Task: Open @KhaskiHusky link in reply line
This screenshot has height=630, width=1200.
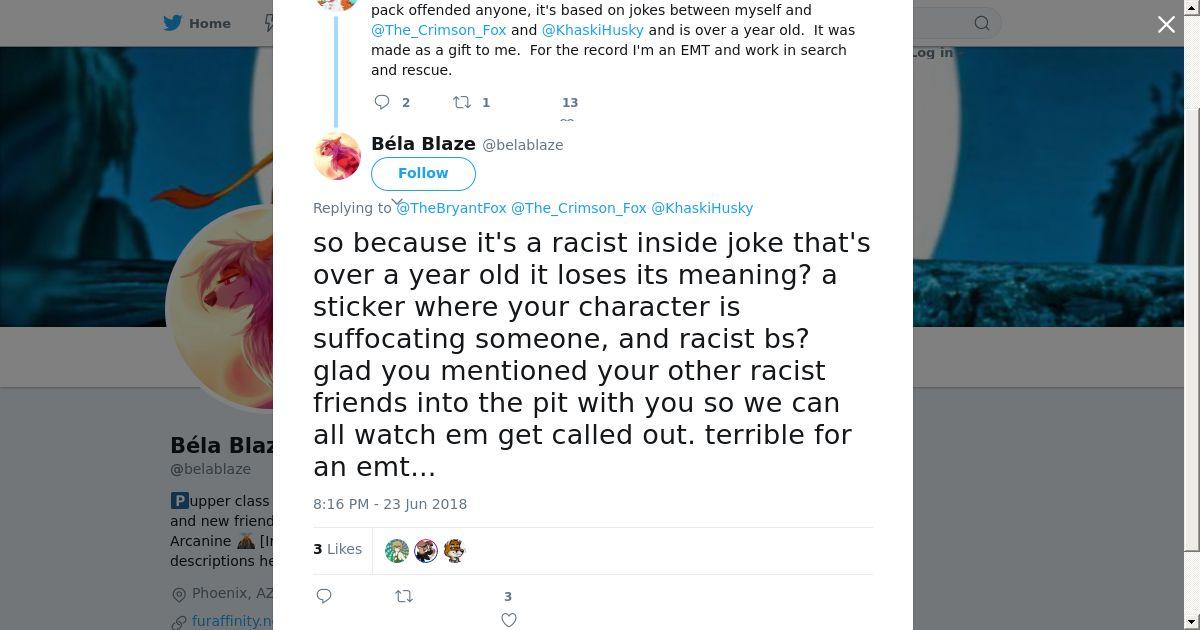Action: click(x=702, y=208)
